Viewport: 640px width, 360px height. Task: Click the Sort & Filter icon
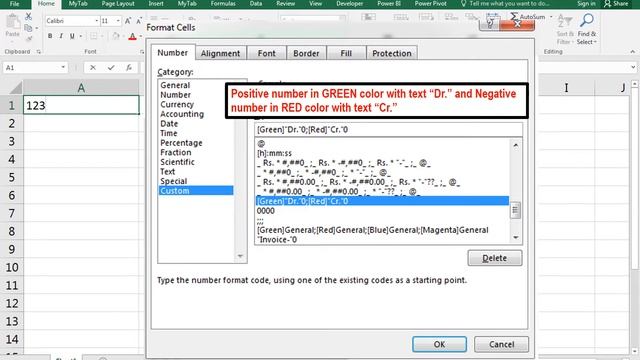coord(565,22)
